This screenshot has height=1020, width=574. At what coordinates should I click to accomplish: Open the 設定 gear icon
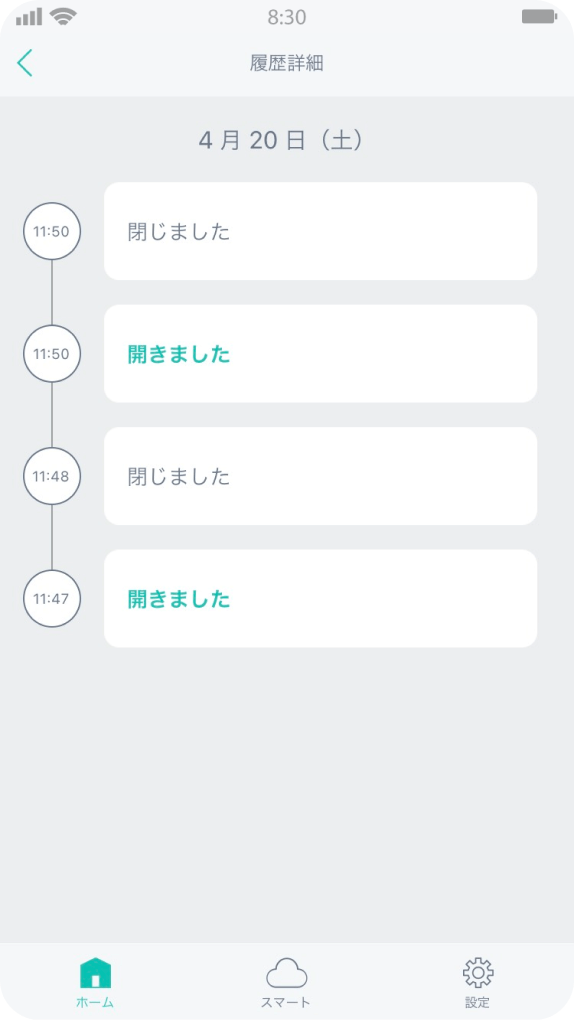coord(478,973)
